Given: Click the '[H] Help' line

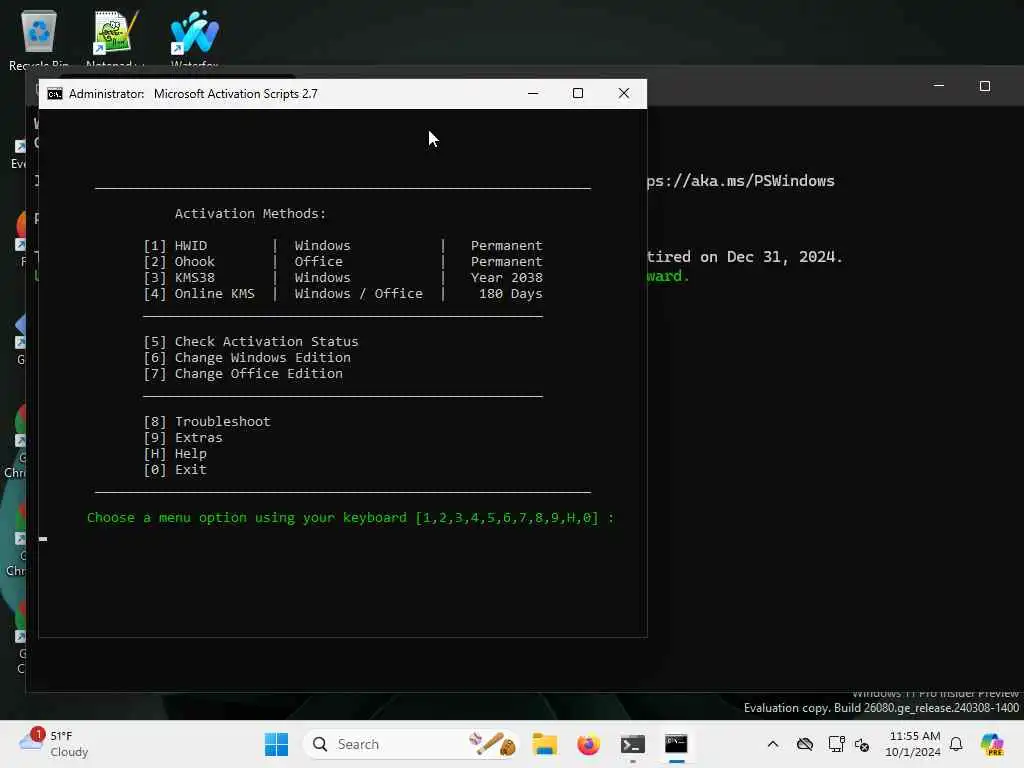Looking at the screenshot, I should 175,454.
